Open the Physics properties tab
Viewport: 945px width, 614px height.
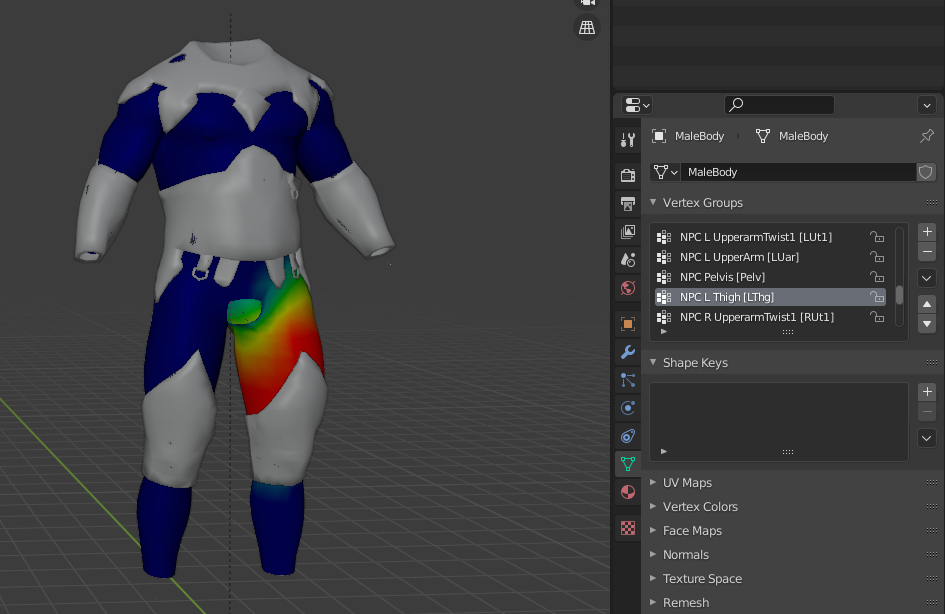click(x=627, y=408)
